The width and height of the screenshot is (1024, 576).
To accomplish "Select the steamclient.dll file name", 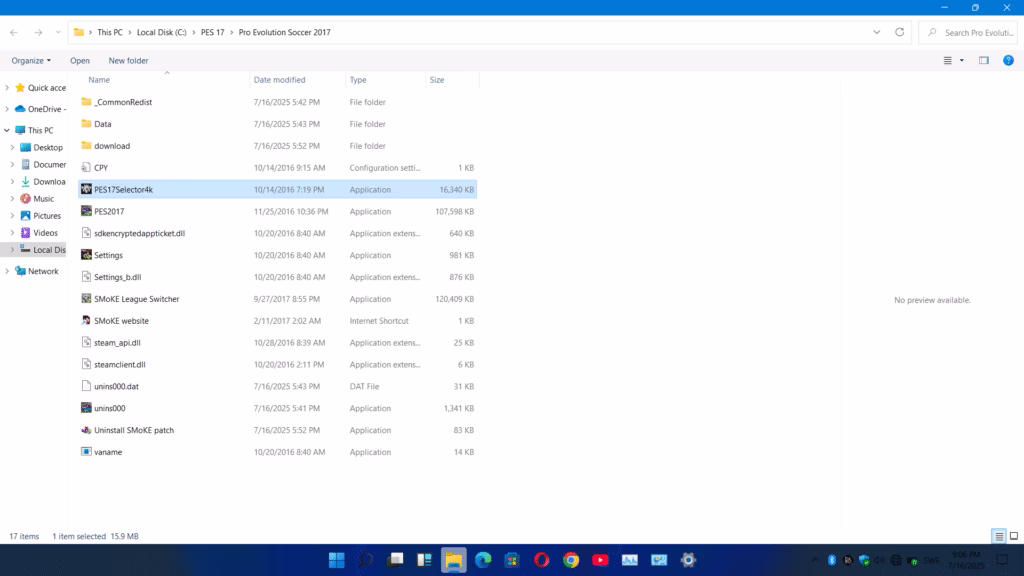I will coord(120,364).
